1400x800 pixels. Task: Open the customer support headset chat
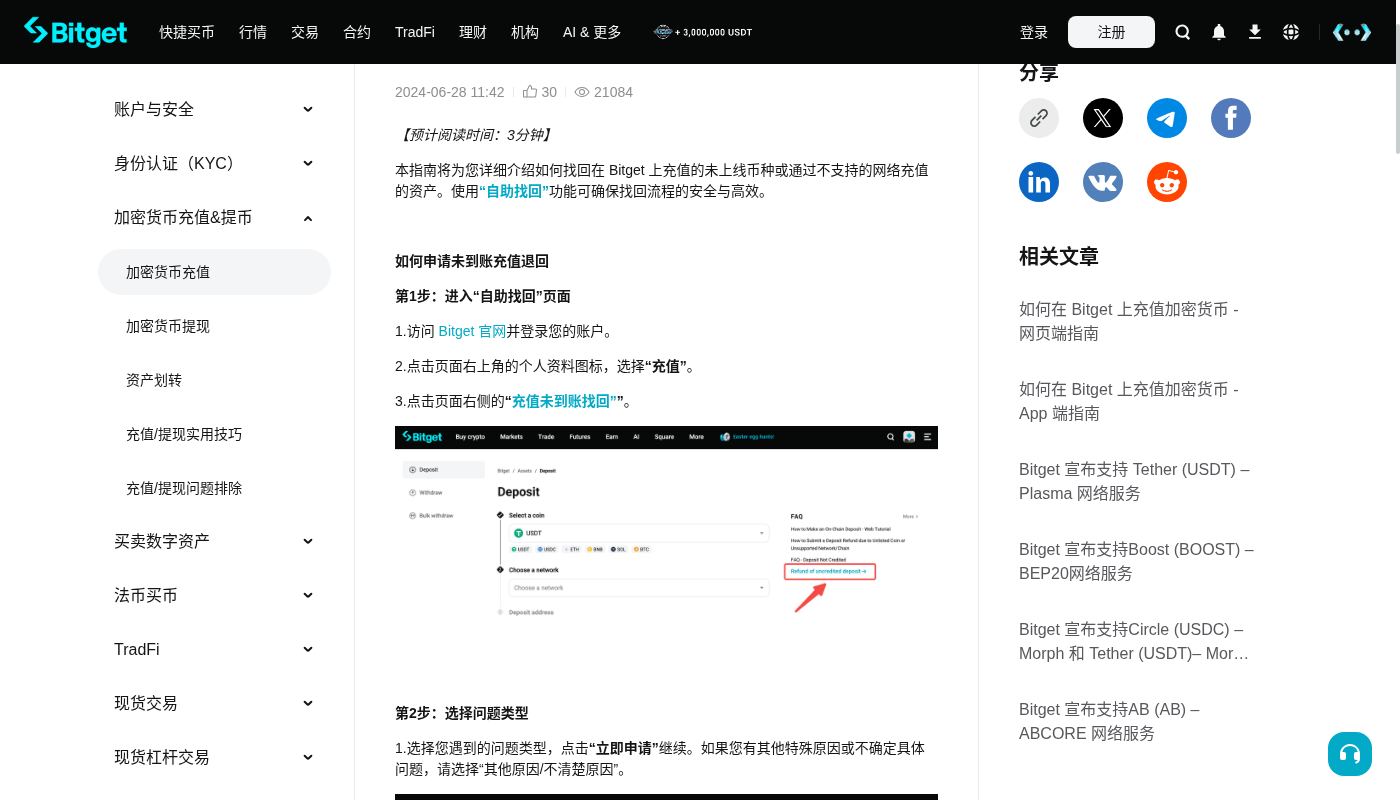[x=1350, y=754]
